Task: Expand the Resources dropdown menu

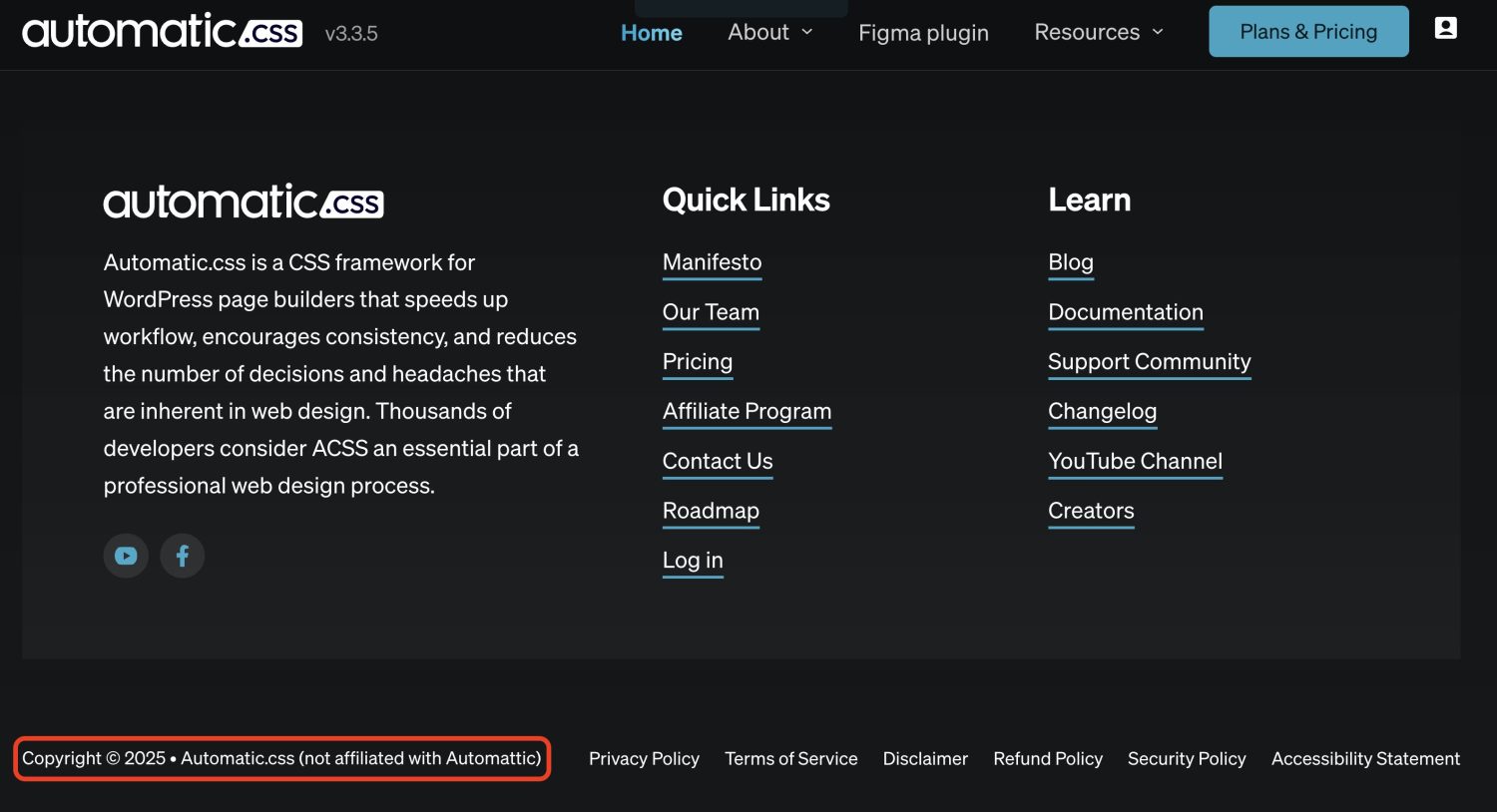Action: point(1098,32)
